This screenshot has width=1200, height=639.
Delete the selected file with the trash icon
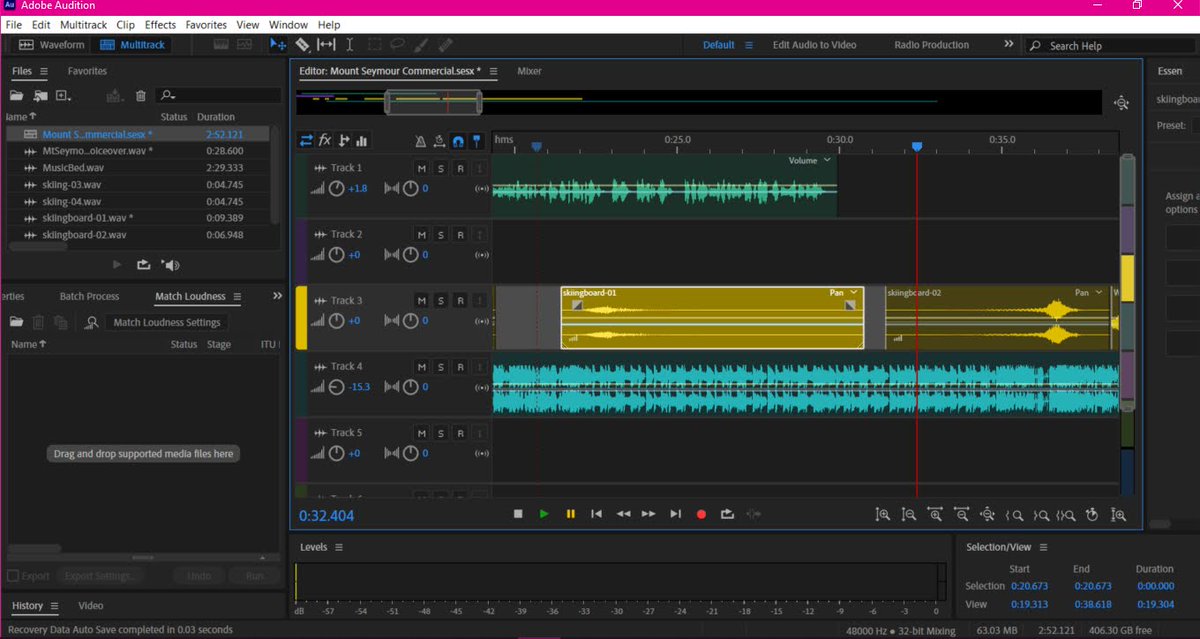coord(141,95)
